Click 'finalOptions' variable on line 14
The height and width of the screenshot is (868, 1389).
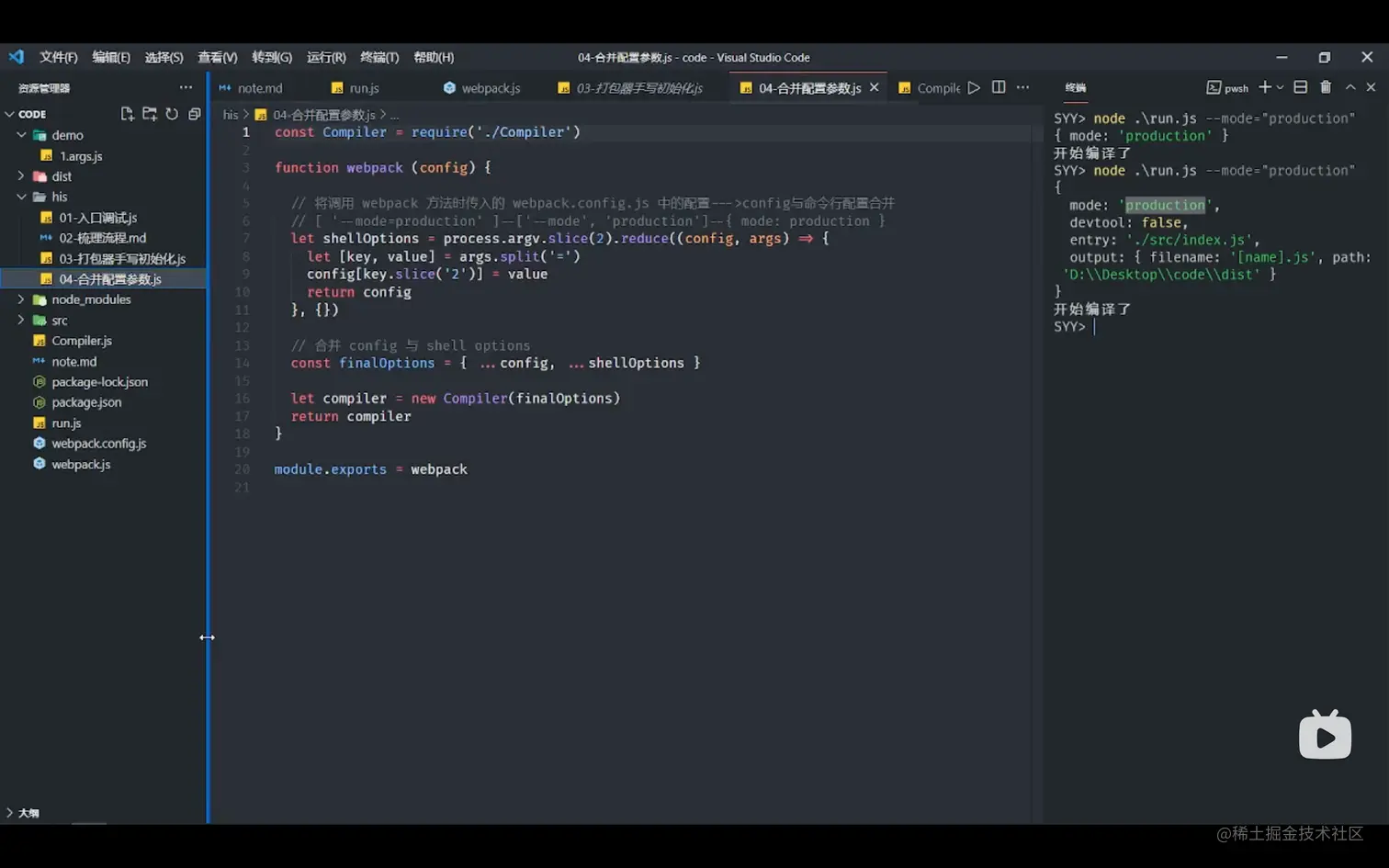click(387, 363)
